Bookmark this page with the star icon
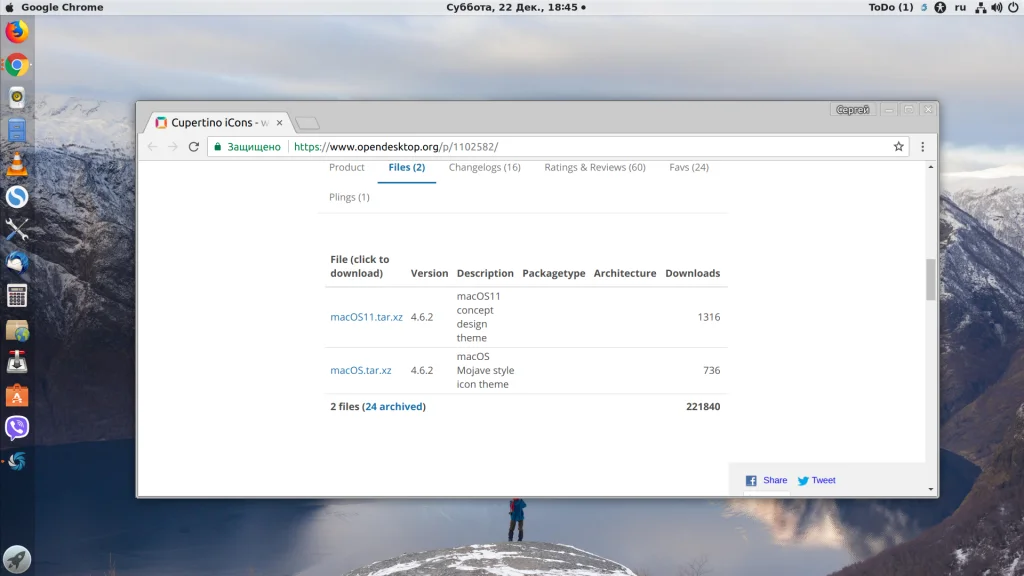Image resolution: width=1024 pixels, height=576 pixels. [x=899, y=147]
